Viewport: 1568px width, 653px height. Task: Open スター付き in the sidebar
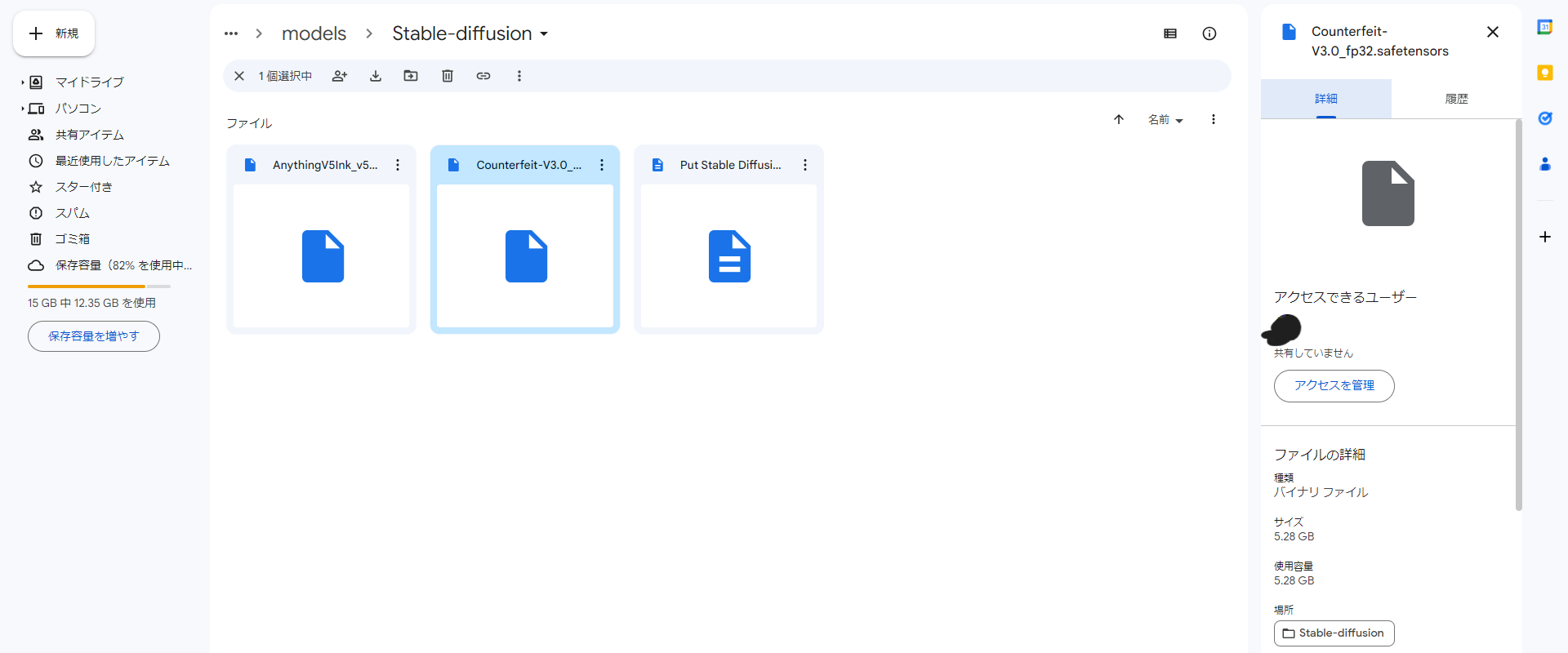coord(83,187)
